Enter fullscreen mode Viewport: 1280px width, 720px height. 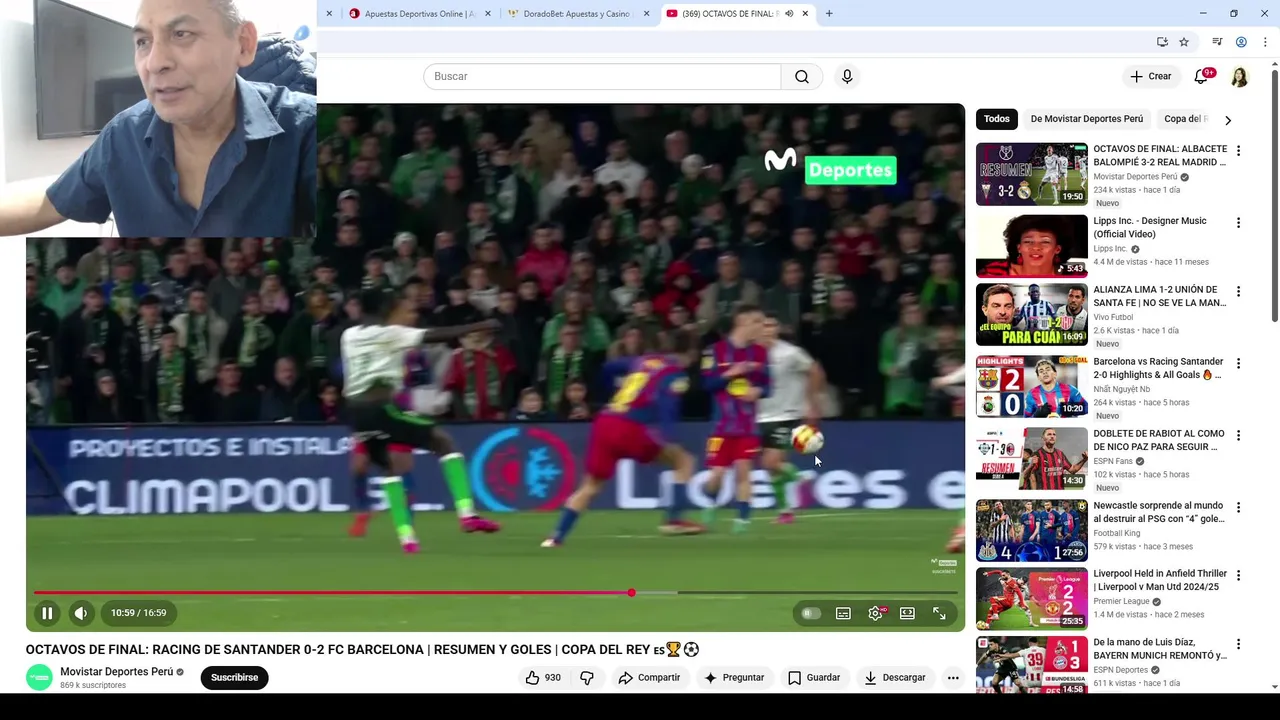pos(939,613)
